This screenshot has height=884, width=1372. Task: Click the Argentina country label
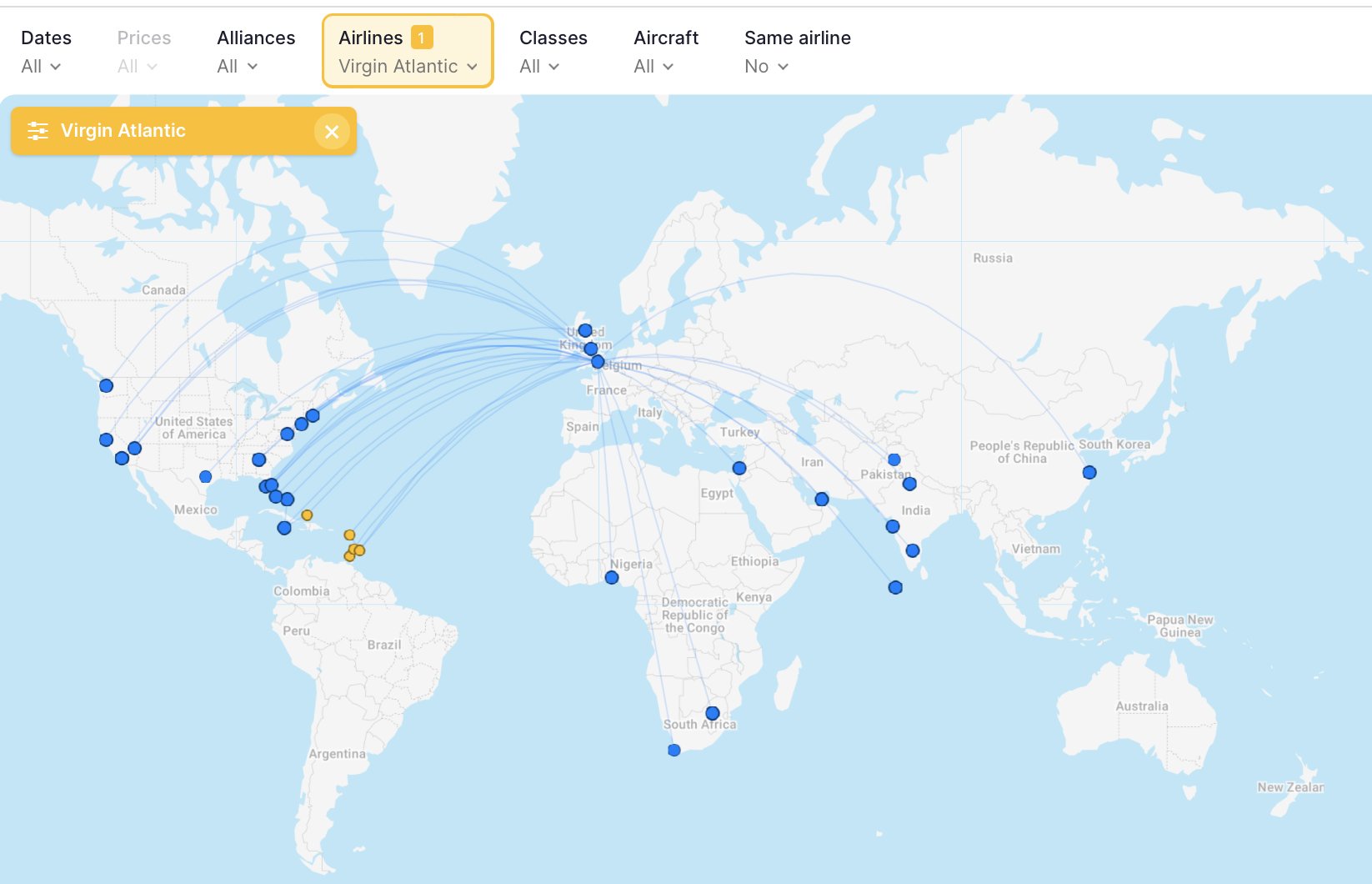point(337,753)
